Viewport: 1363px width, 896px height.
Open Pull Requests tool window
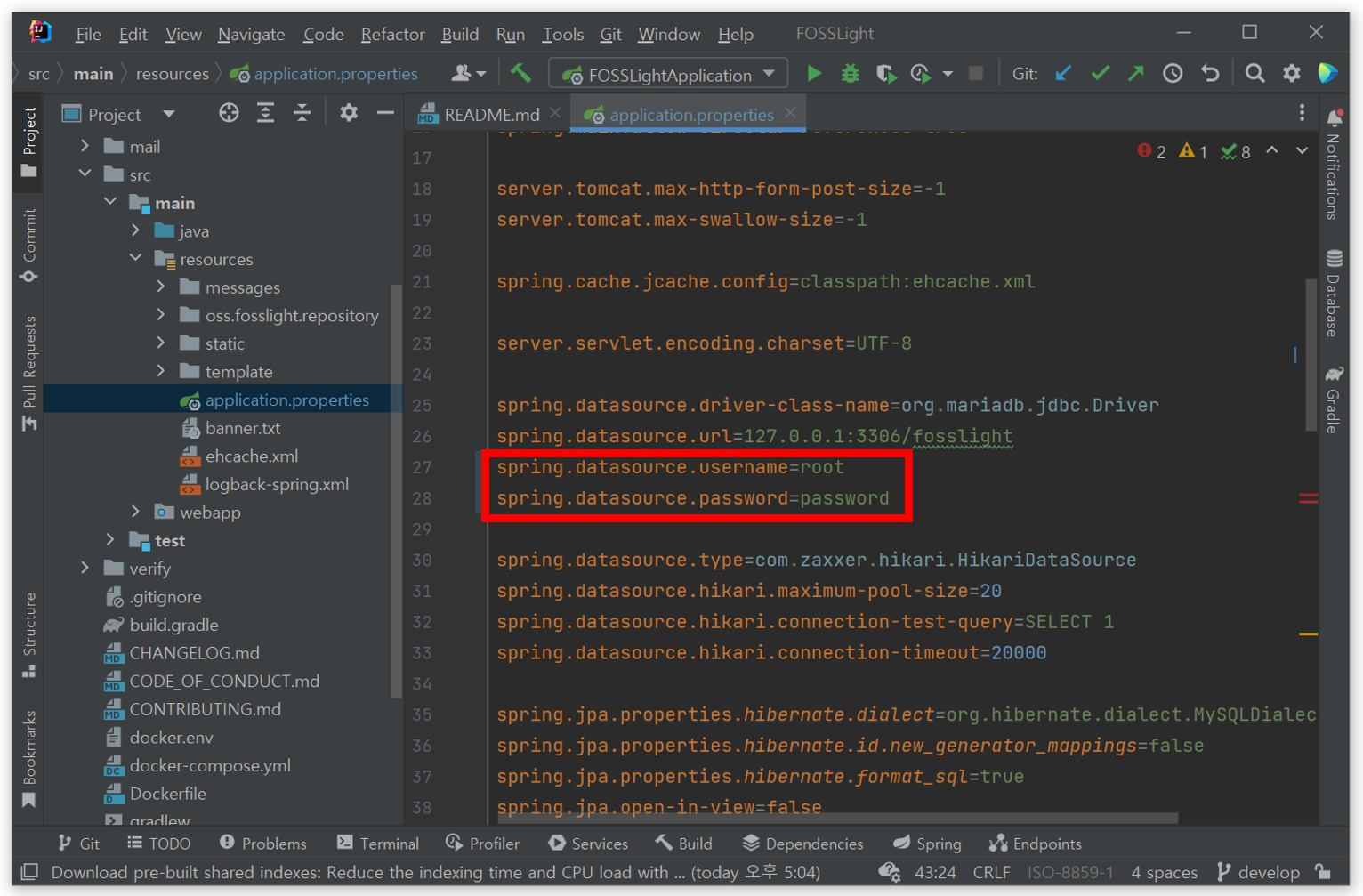(x=29, y=374)
